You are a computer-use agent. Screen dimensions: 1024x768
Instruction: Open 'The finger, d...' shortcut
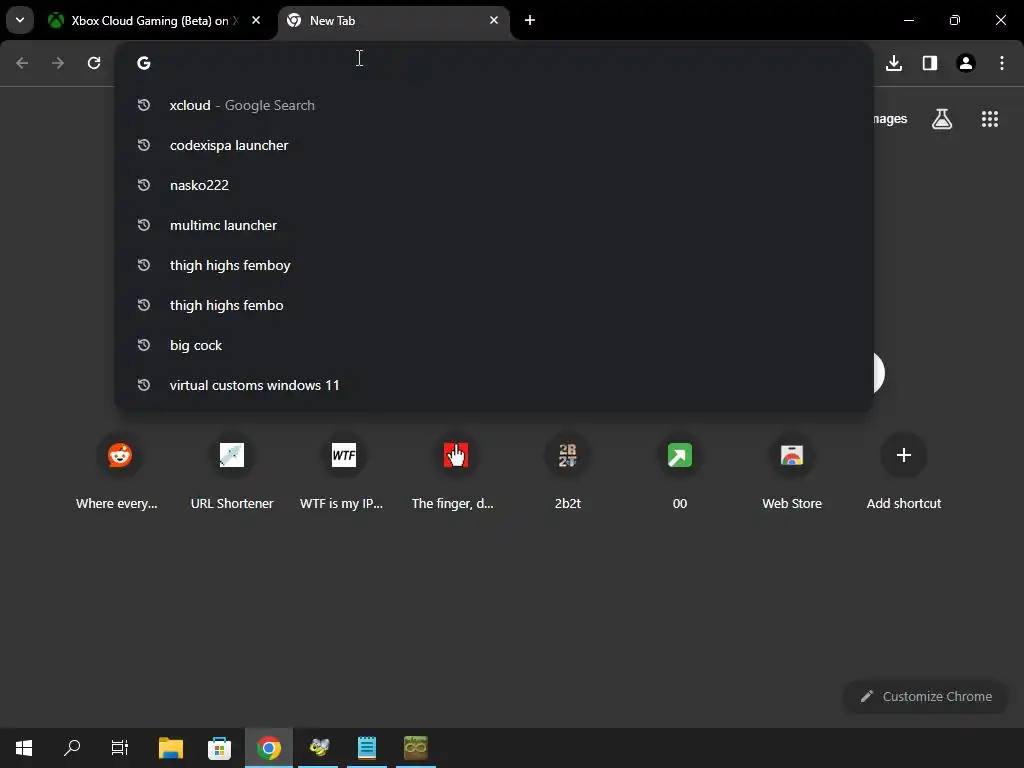[x=456, y=472]
